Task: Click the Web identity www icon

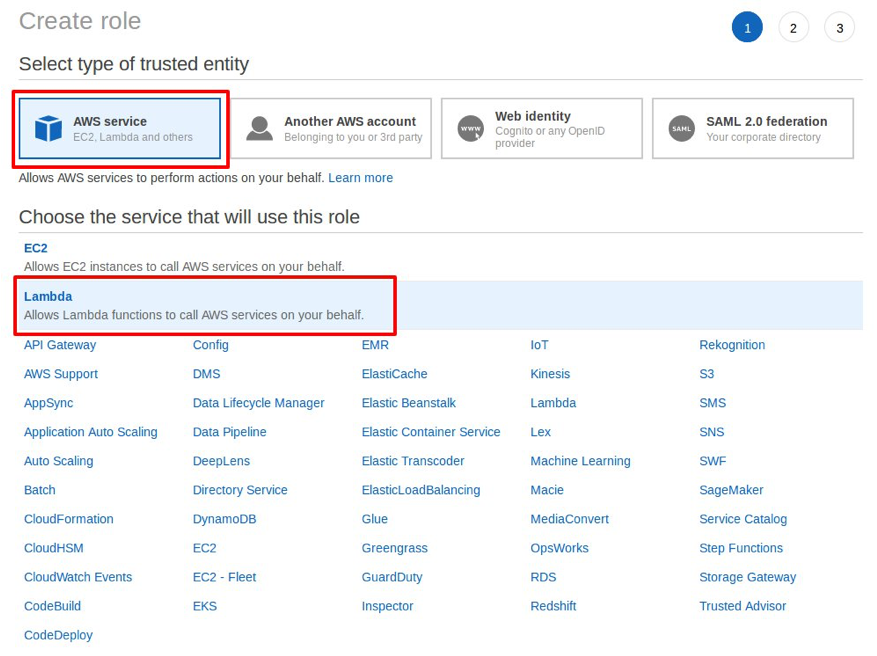Action: tap(471, 129)
